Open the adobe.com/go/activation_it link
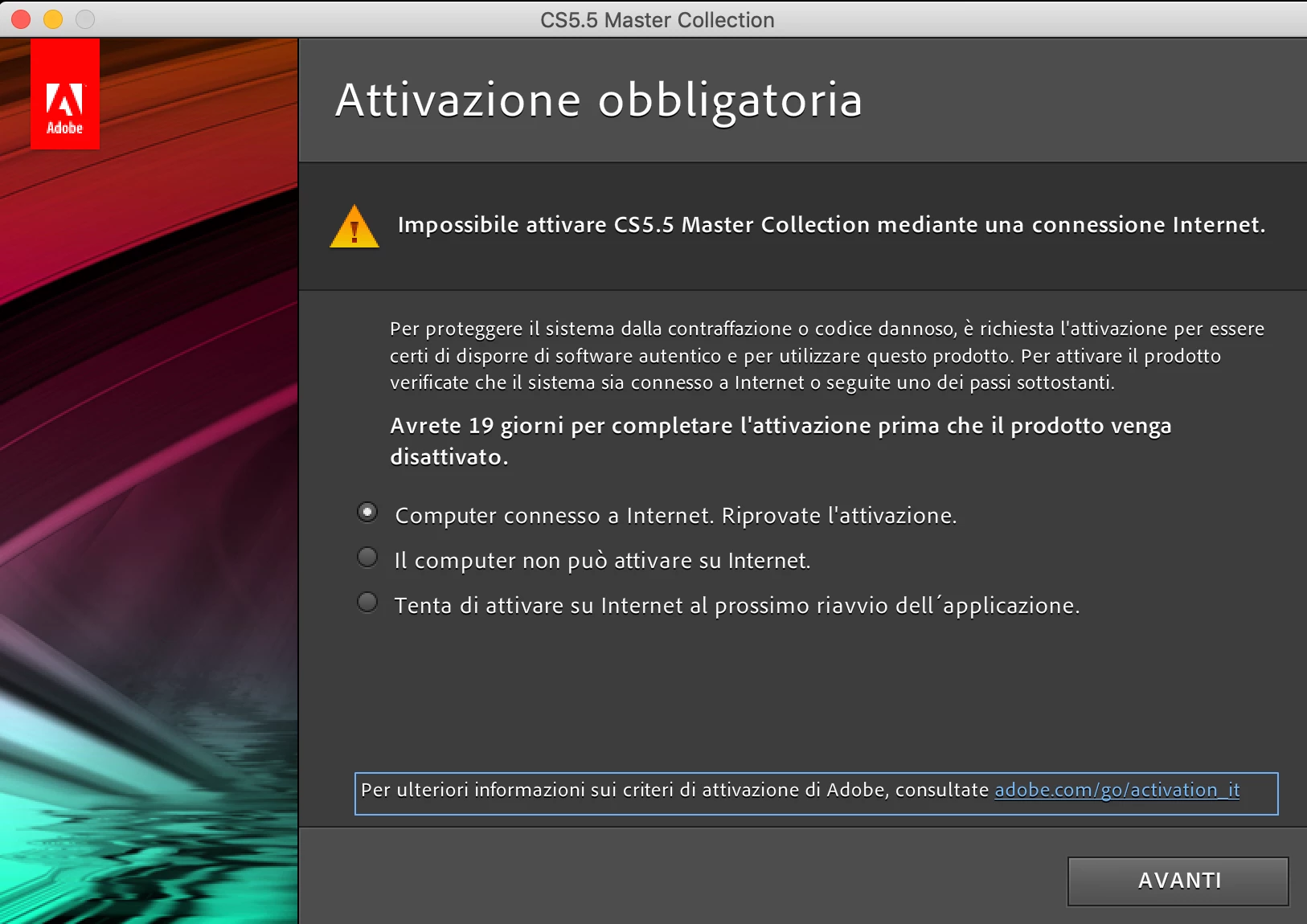1307x924 pixels. pos(1116,791)
